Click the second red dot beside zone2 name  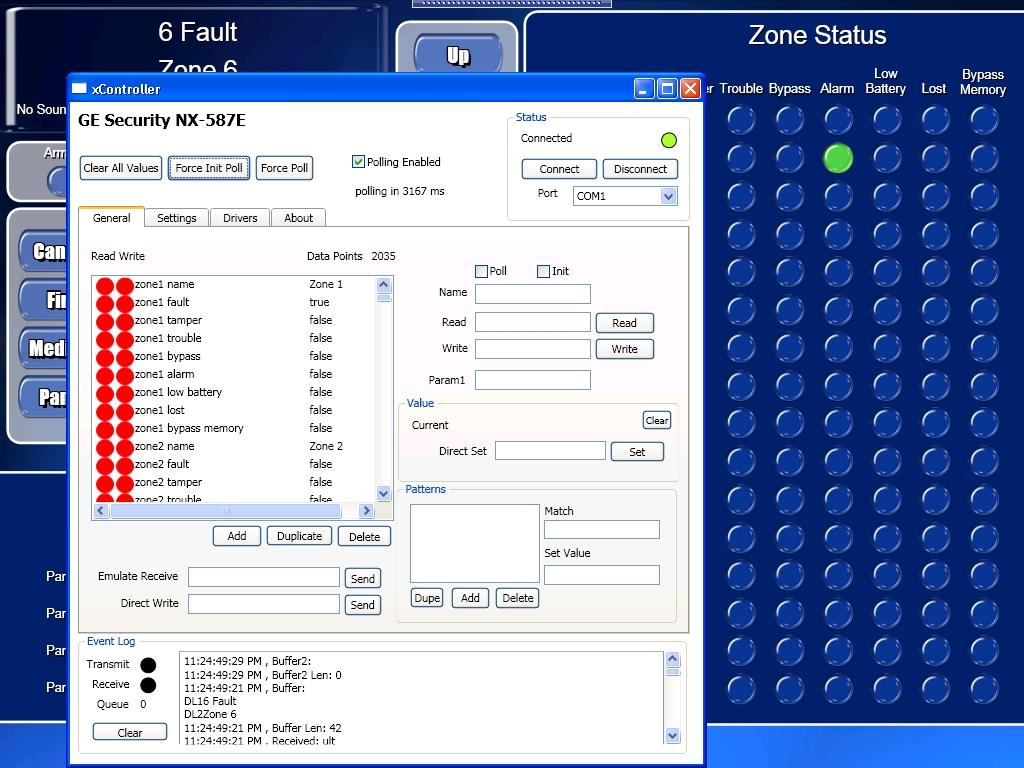pyautogui.click(x=125, y=448)
